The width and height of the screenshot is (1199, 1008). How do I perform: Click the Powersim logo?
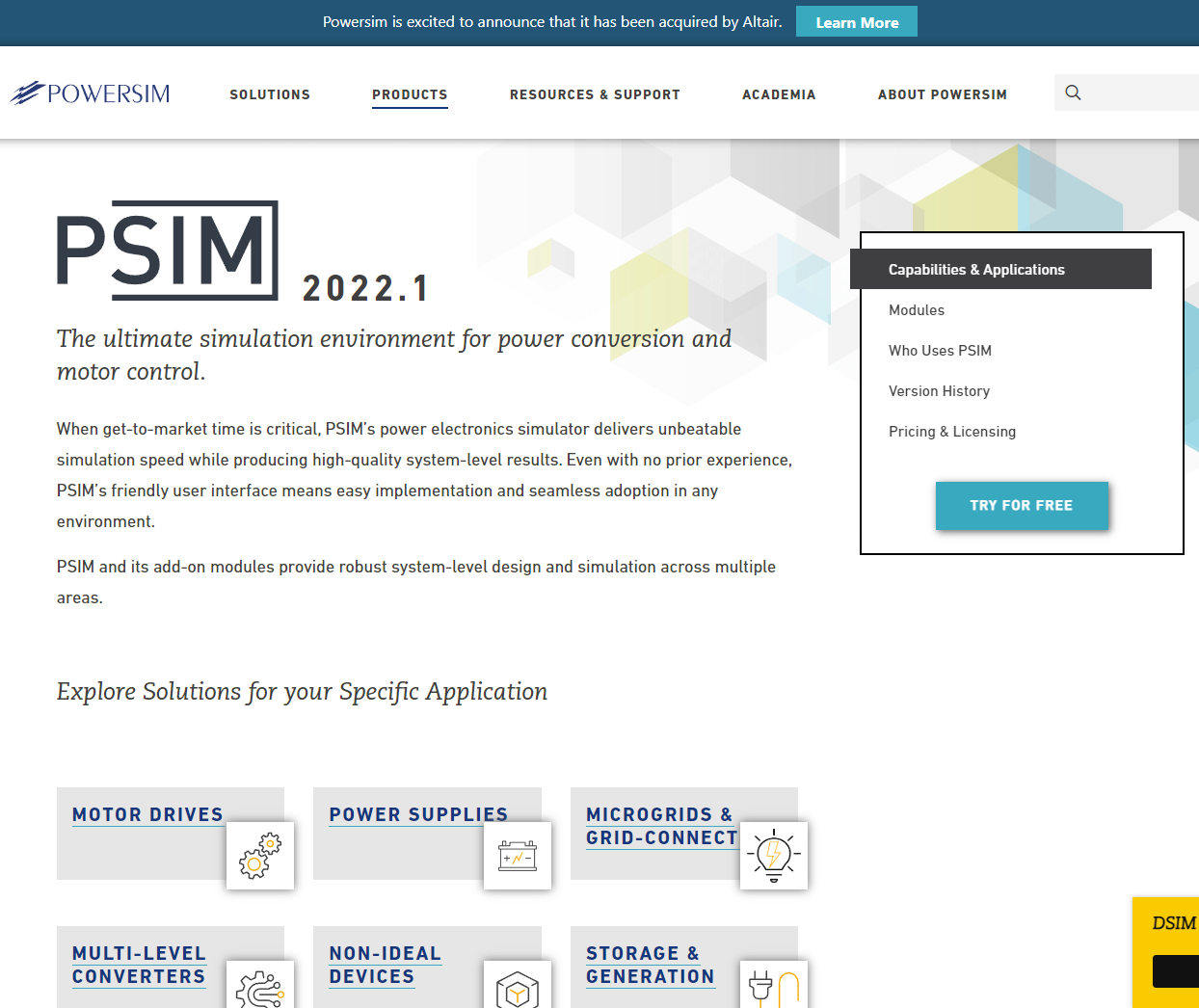point(90,93)
